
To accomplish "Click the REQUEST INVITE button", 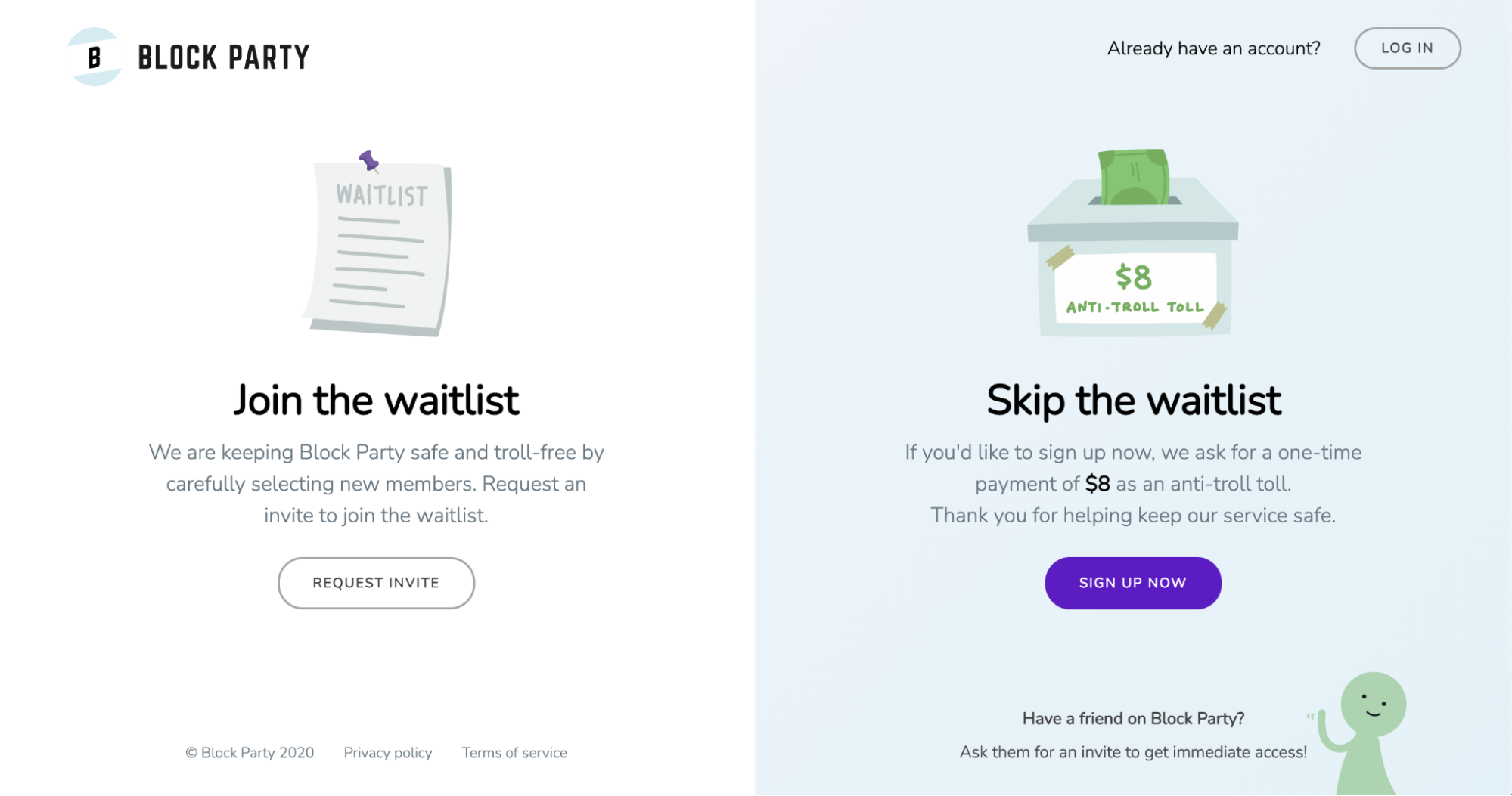I will 376,583.
